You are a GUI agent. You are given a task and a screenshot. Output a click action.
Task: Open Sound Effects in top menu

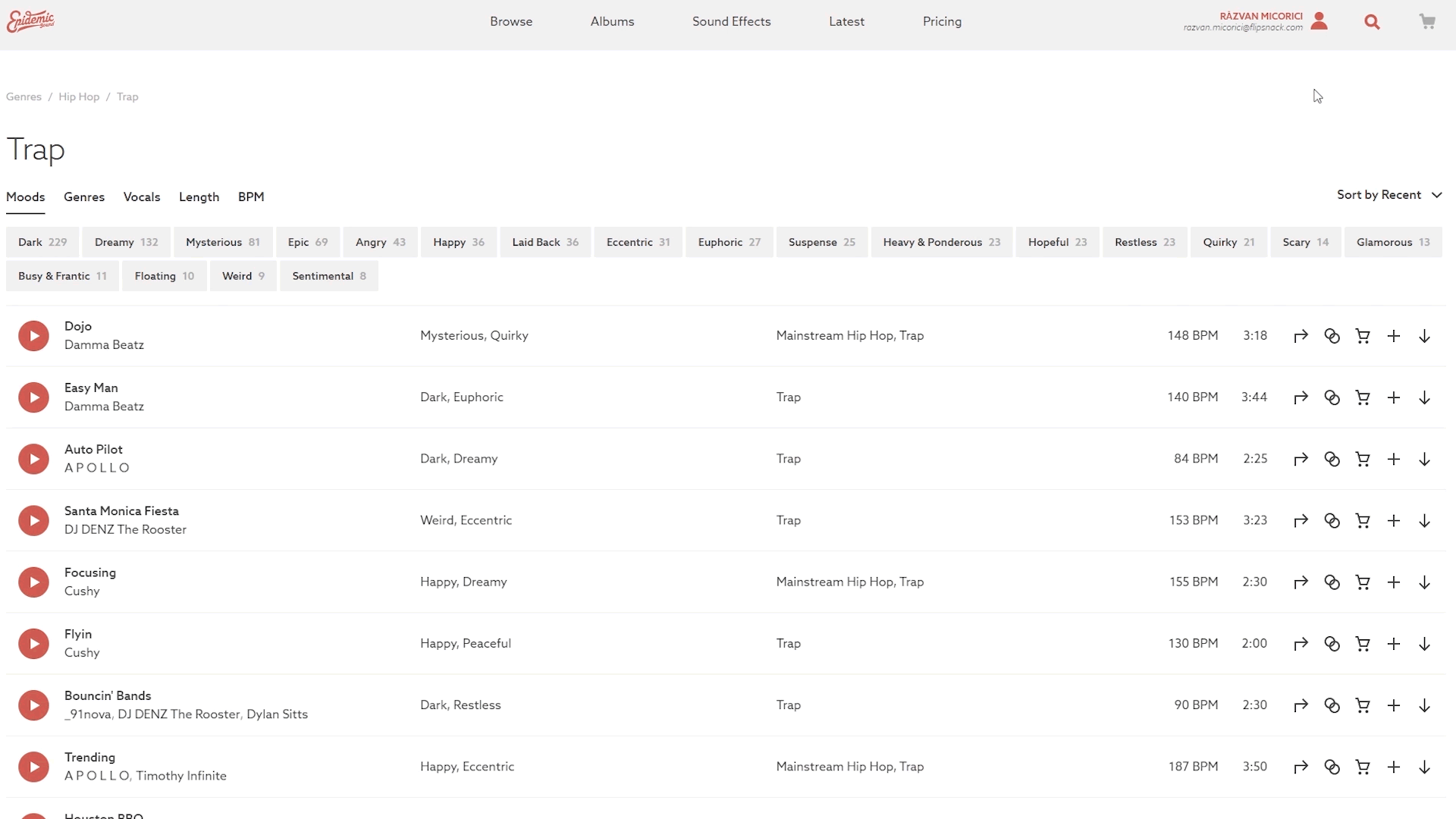tap(731, 21)
